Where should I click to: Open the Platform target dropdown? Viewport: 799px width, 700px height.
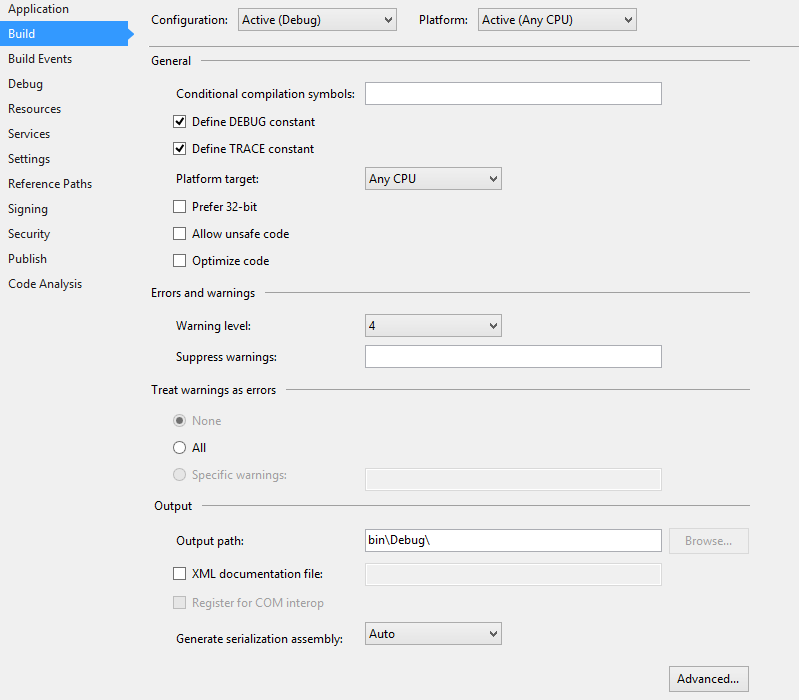click(432, 179)
